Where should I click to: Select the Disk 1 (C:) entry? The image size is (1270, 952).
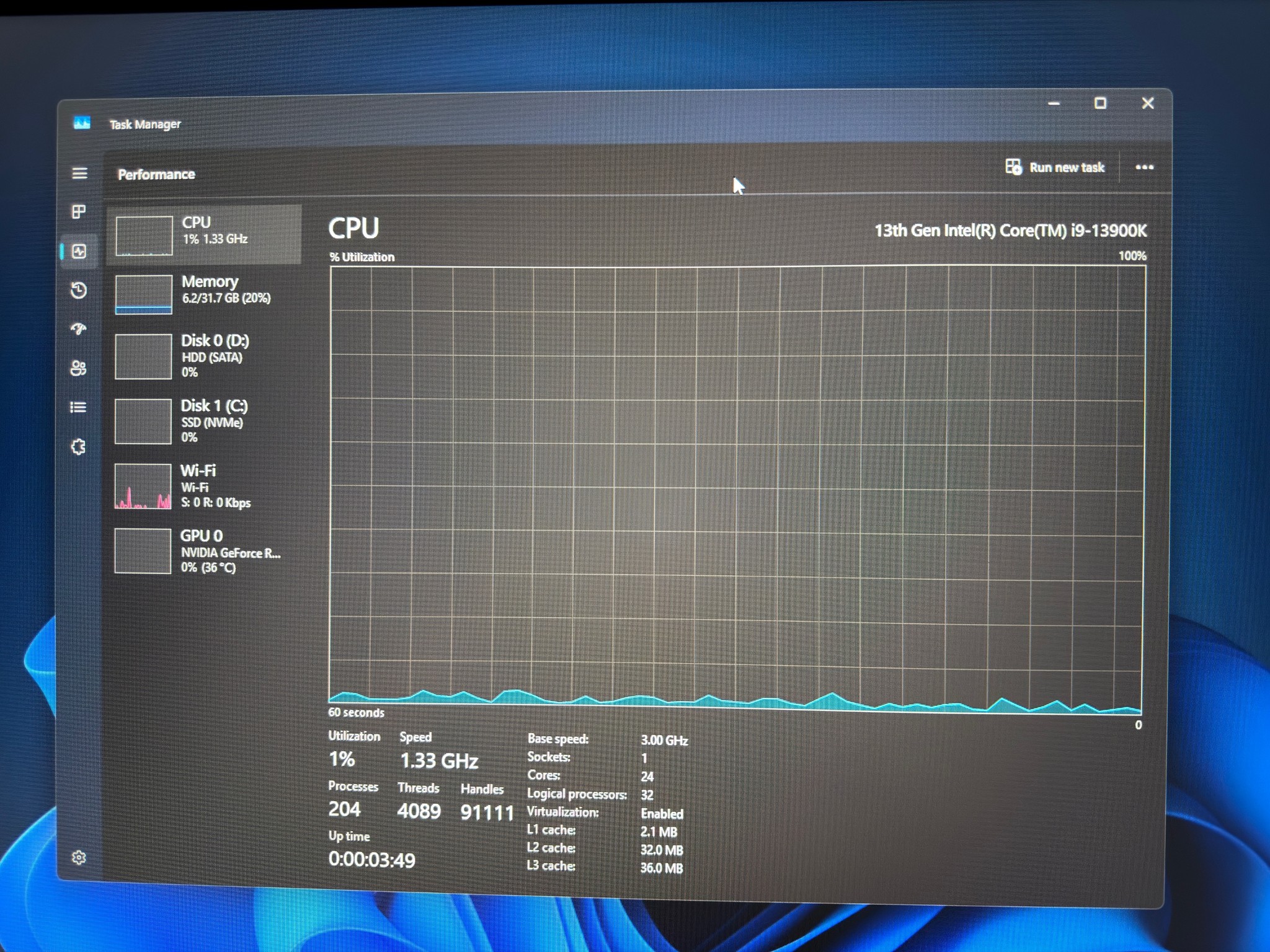204,421
